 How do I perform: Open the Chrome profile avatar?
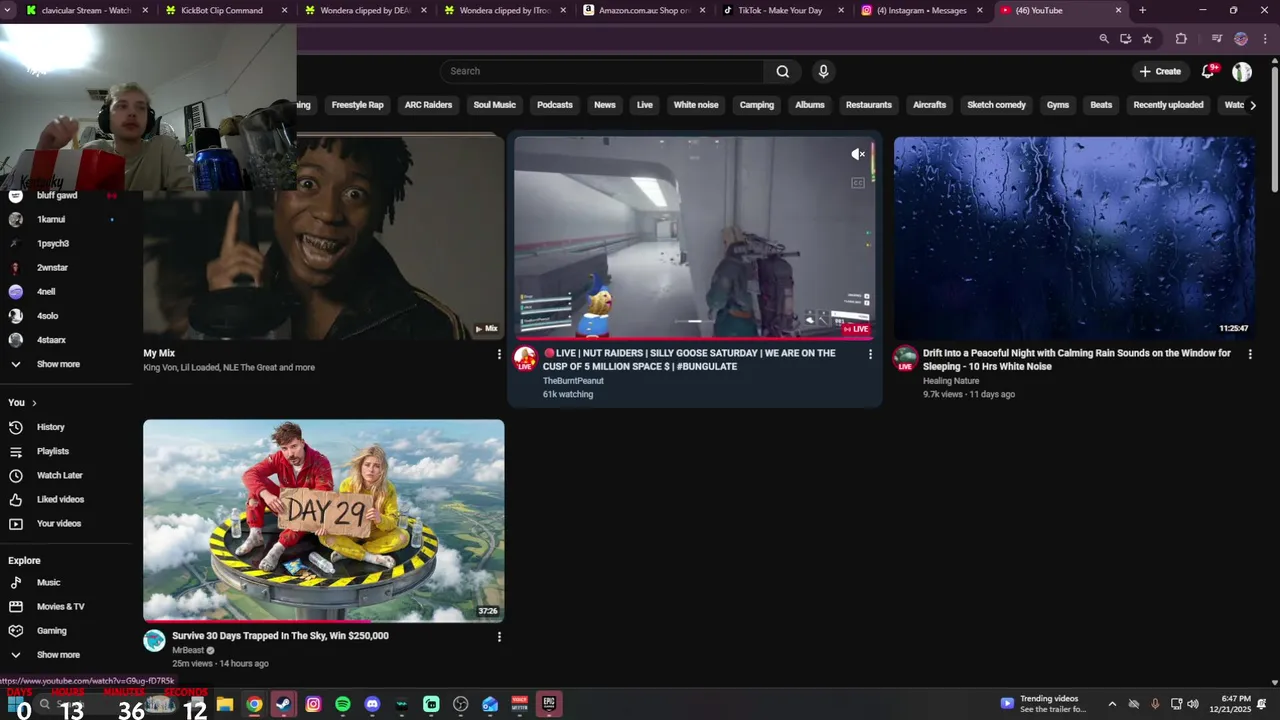click(x=1241, y=39)
